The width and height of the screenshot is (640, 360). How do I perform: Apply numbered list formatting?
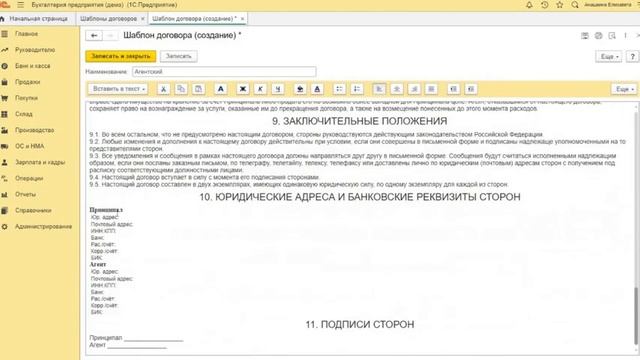pyautogui.click(x=357, y=89)
